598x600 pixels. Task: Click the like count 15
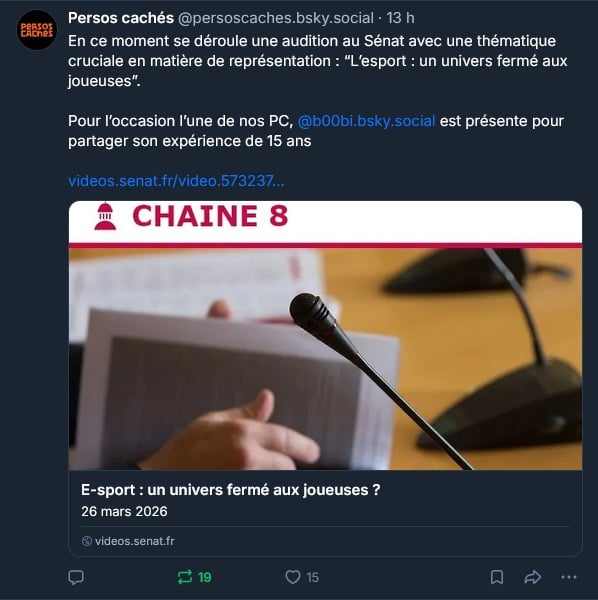313,577
